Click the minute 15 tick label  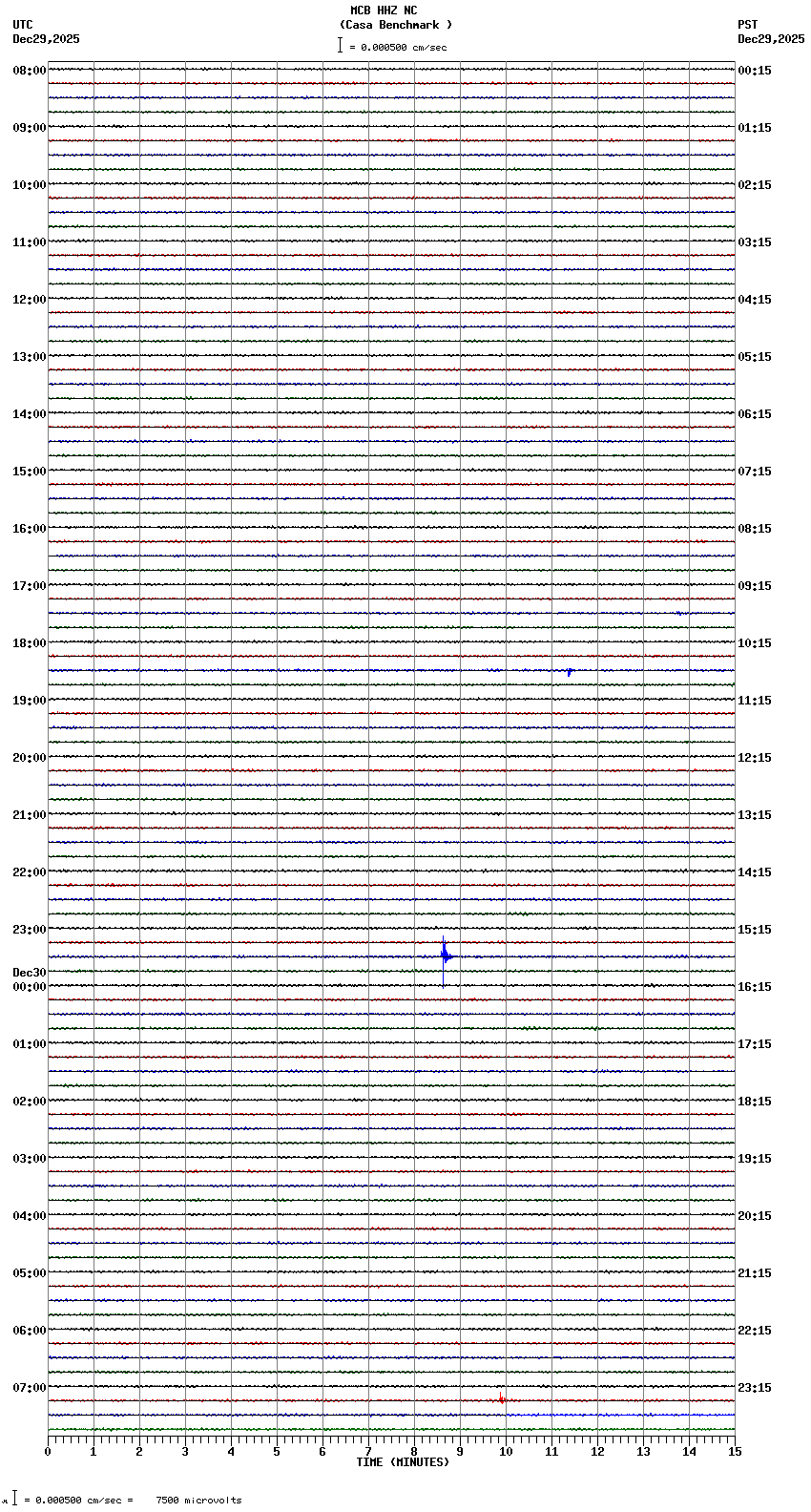click(x=735, y=1452)
